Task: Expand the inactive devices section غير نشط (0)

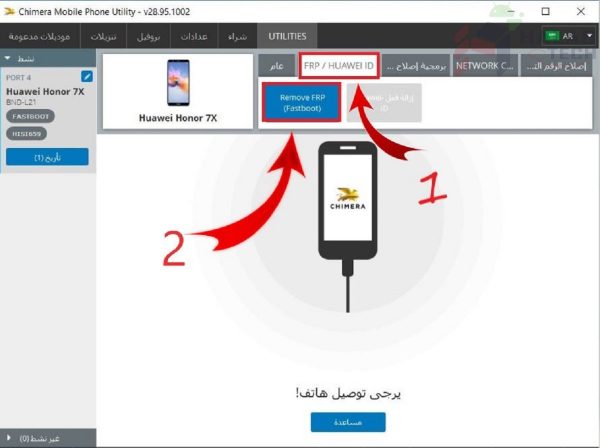Action: (x=8, y=438)
